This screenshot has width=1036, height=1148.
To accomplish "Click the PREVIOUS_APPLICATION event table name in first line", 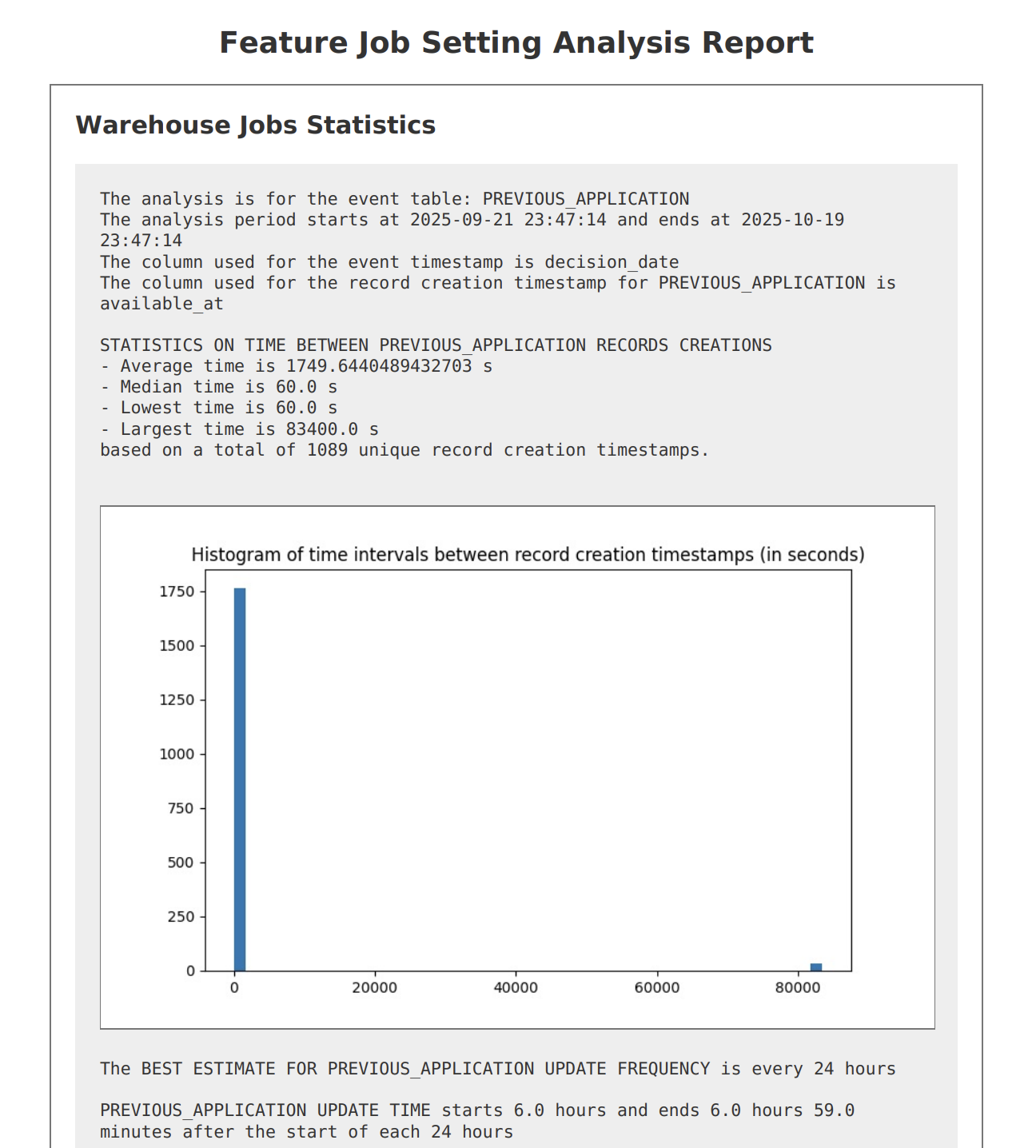I will coord(585,199).
